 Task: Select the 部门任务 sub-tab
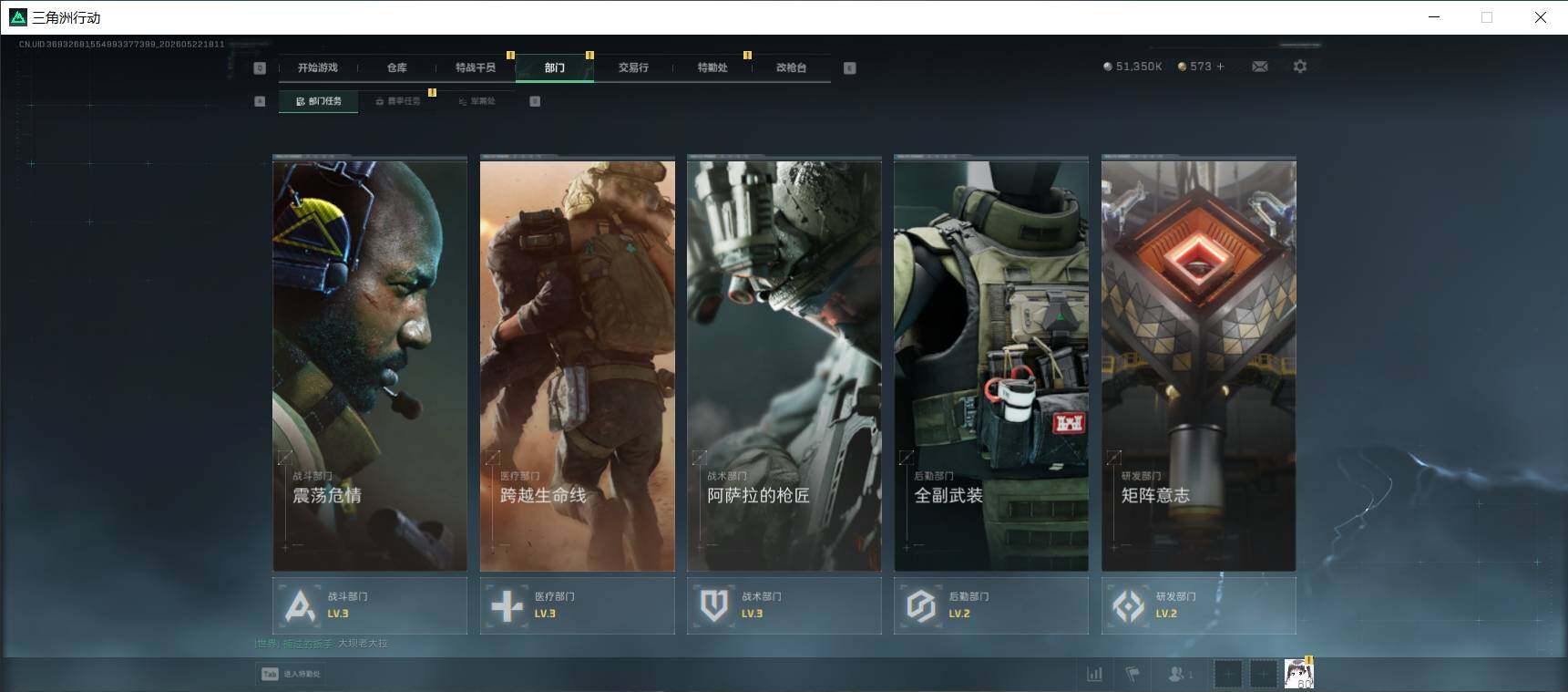pos(319,101)
